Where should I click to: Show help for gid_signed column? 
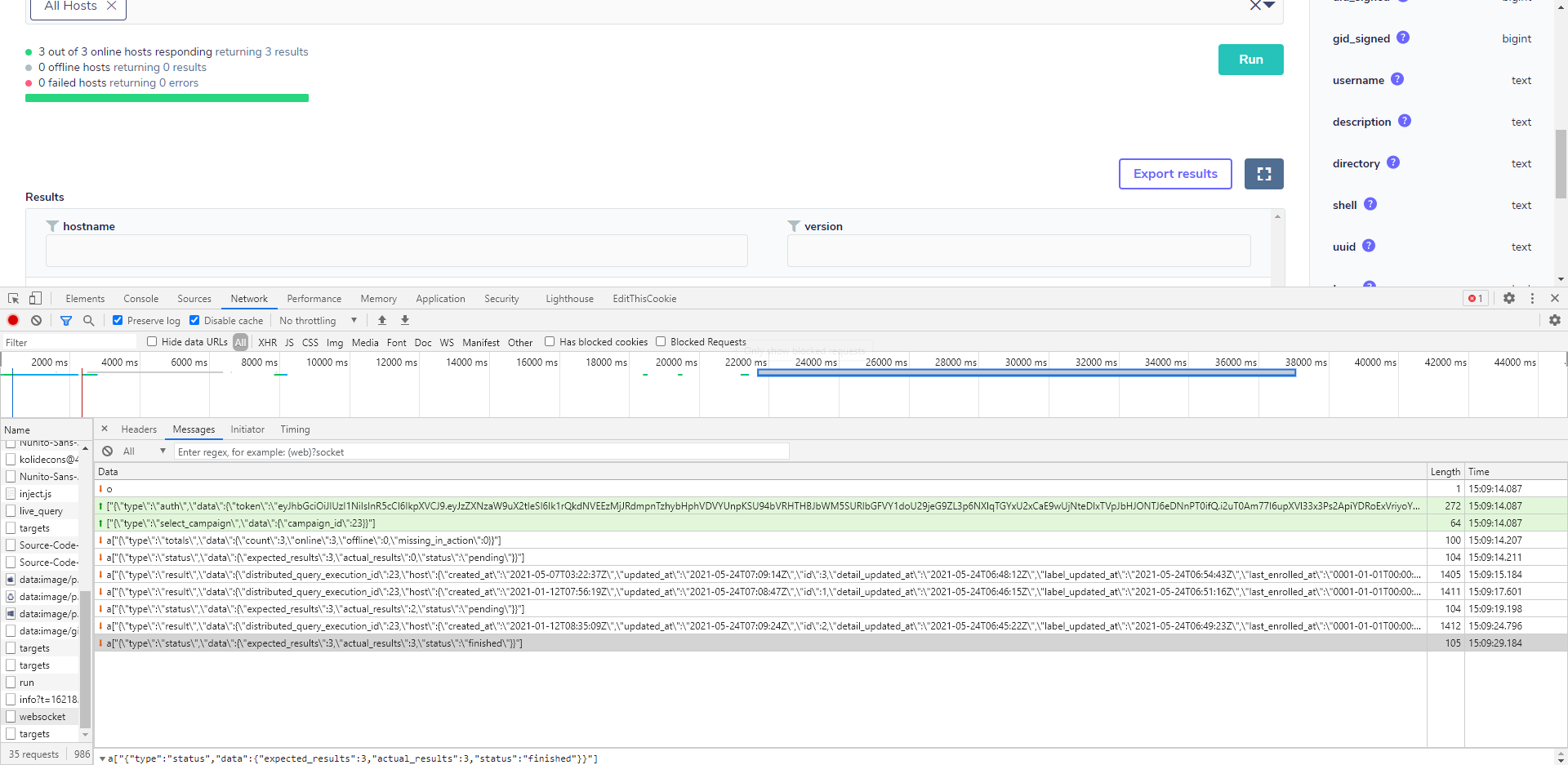(1403, 38)
